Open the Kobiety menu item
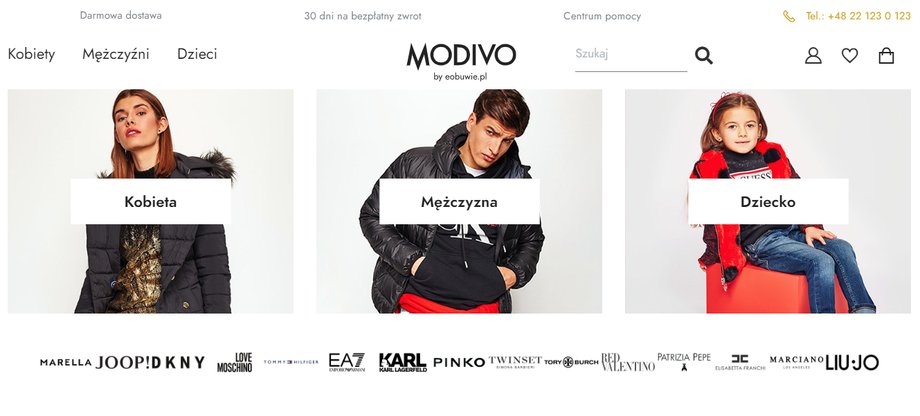This screenshot has width=920, height=416. tap(31, 54)
